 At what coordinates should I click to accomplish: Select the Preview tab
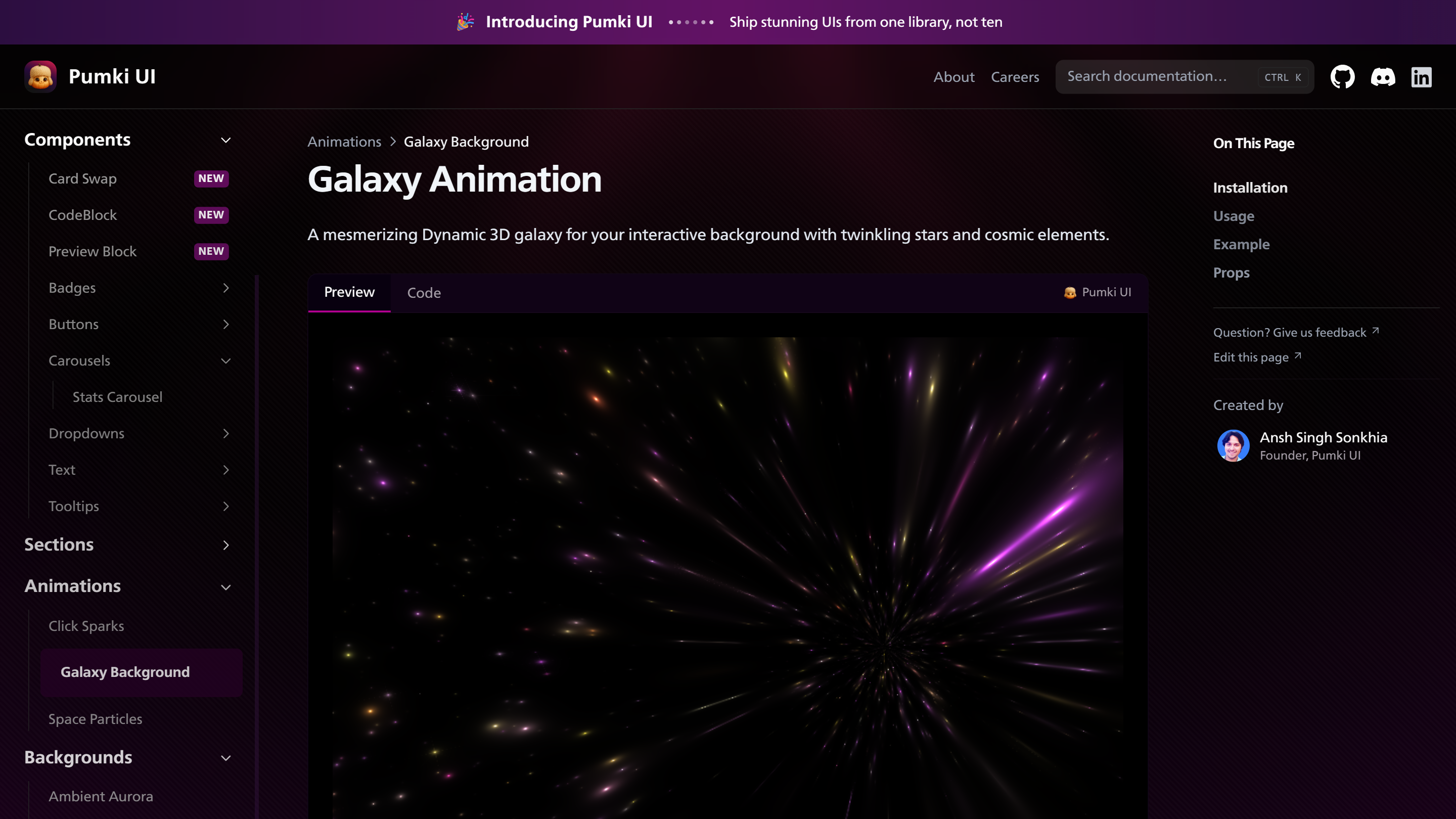349,292
